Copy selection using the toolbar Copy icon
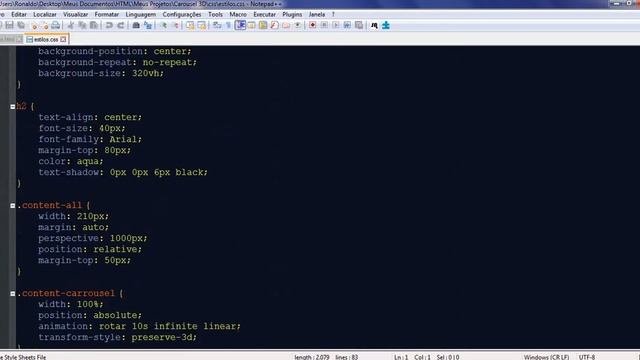Viewport: 640px width, 360px height. click(82, 25)
